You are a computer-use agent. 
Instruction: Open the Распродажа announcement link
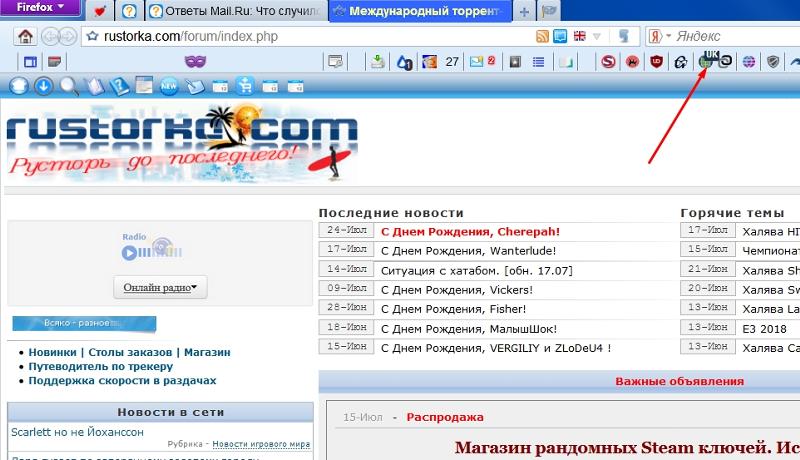tap(445, 417)
